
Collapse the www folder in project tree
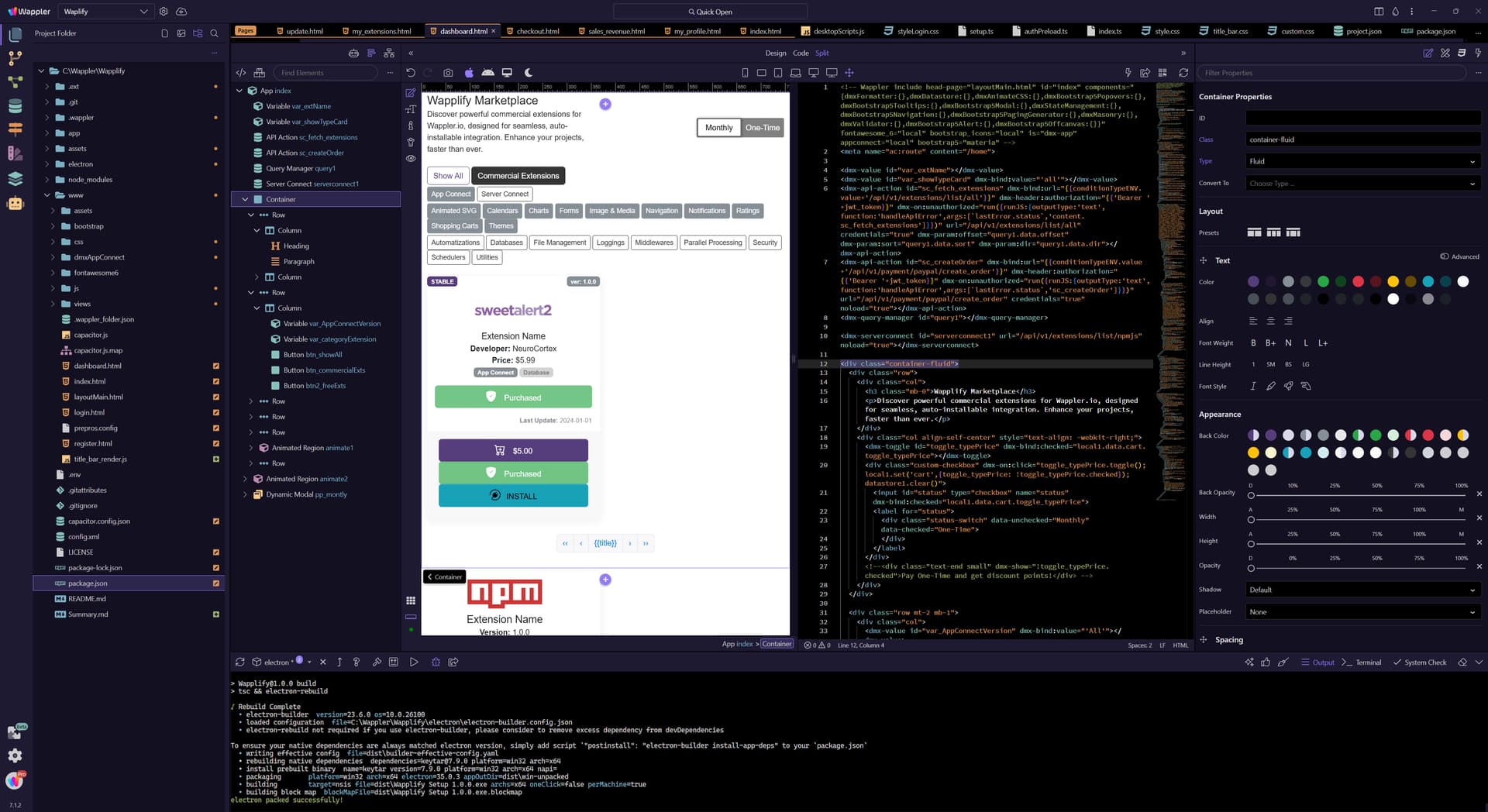47,195
